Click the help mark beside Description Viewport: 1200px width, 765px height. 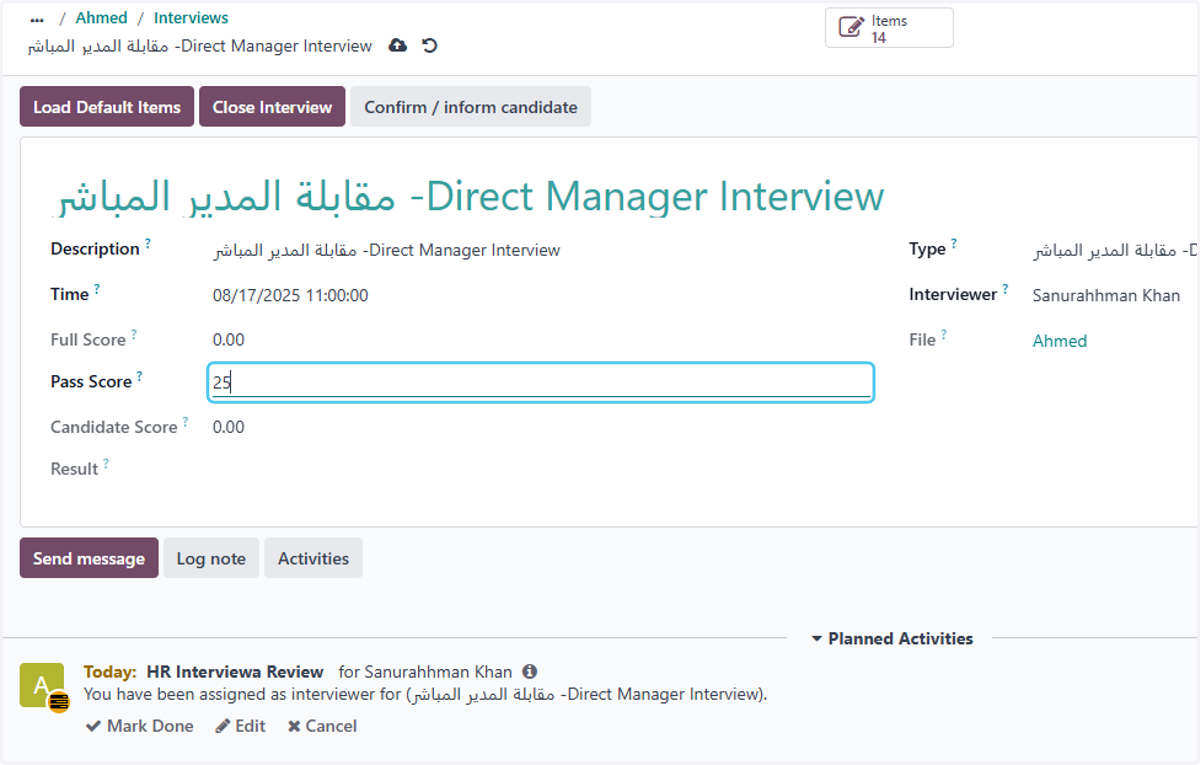tap(148, 243)
